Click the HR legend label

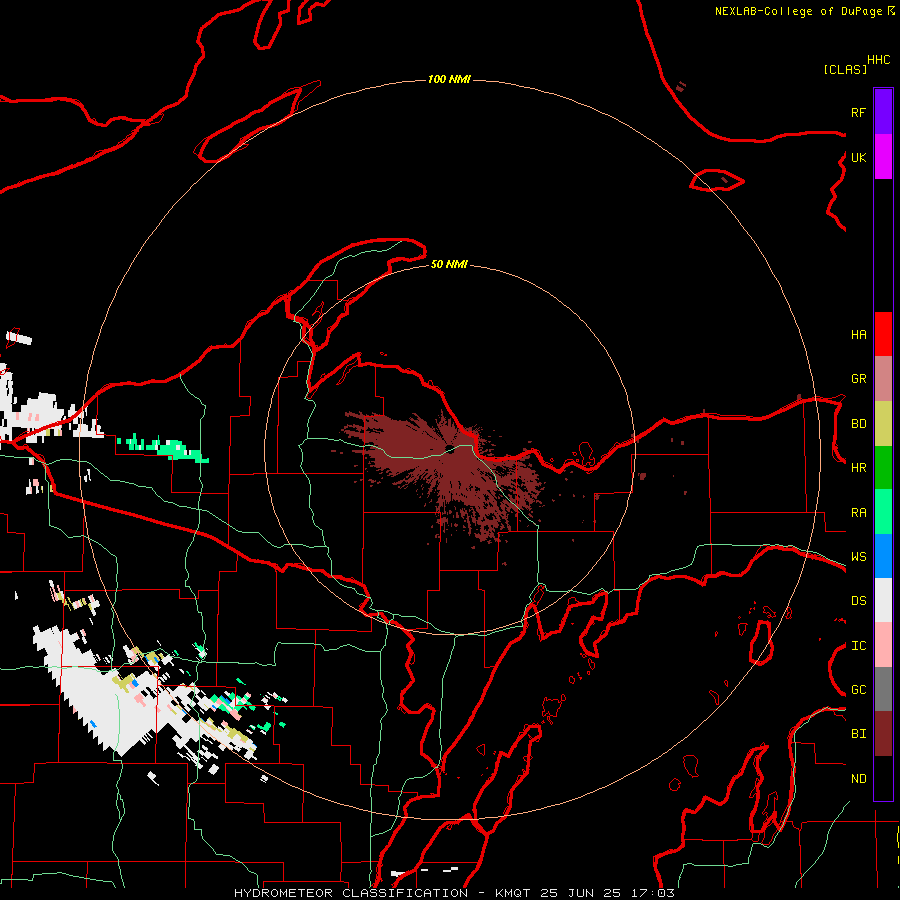pyautogui.click(x=858, y=468)
